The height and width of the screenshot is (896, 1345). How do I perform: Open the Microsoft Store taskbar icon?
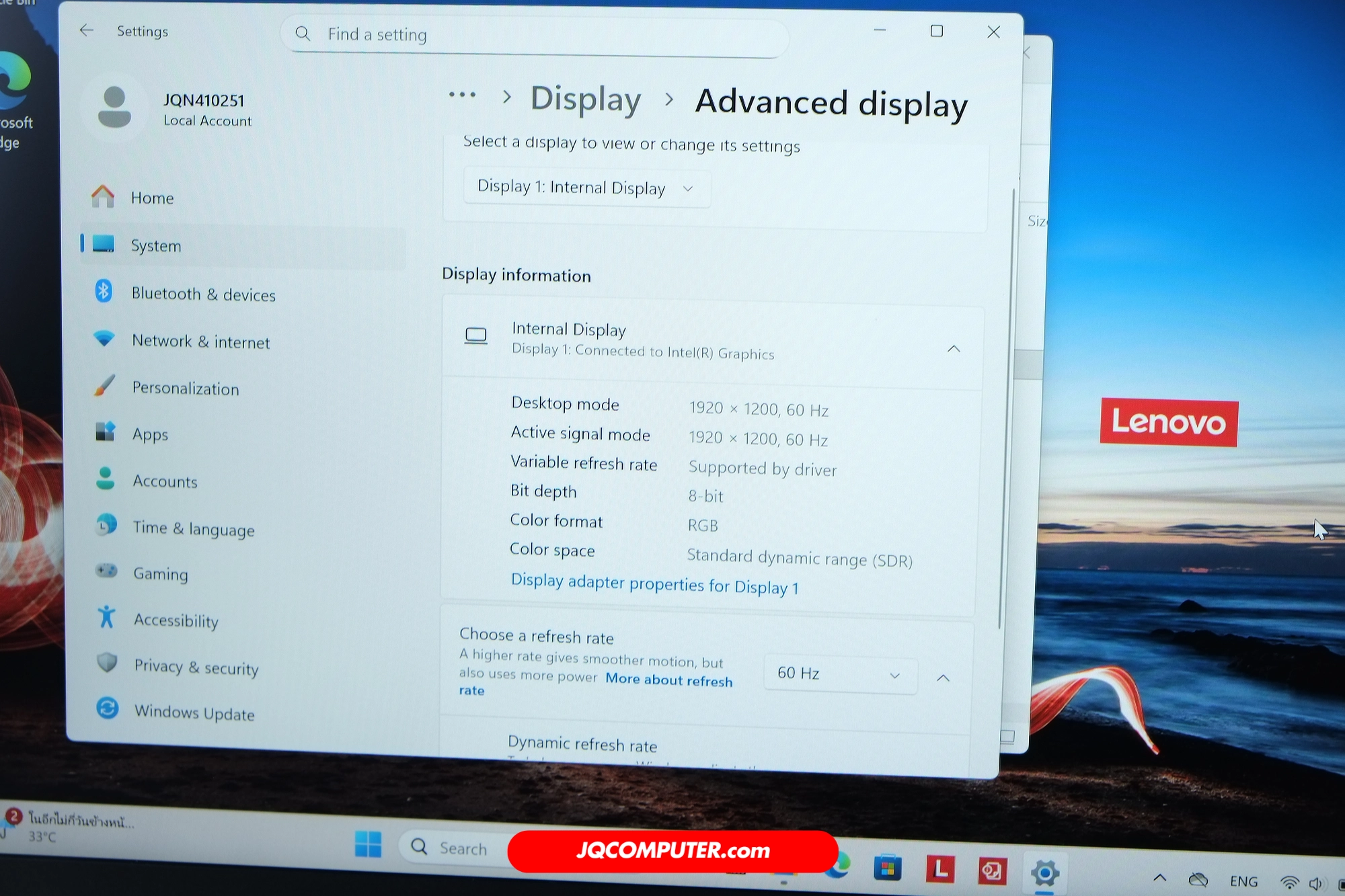(x=887, y=869)
